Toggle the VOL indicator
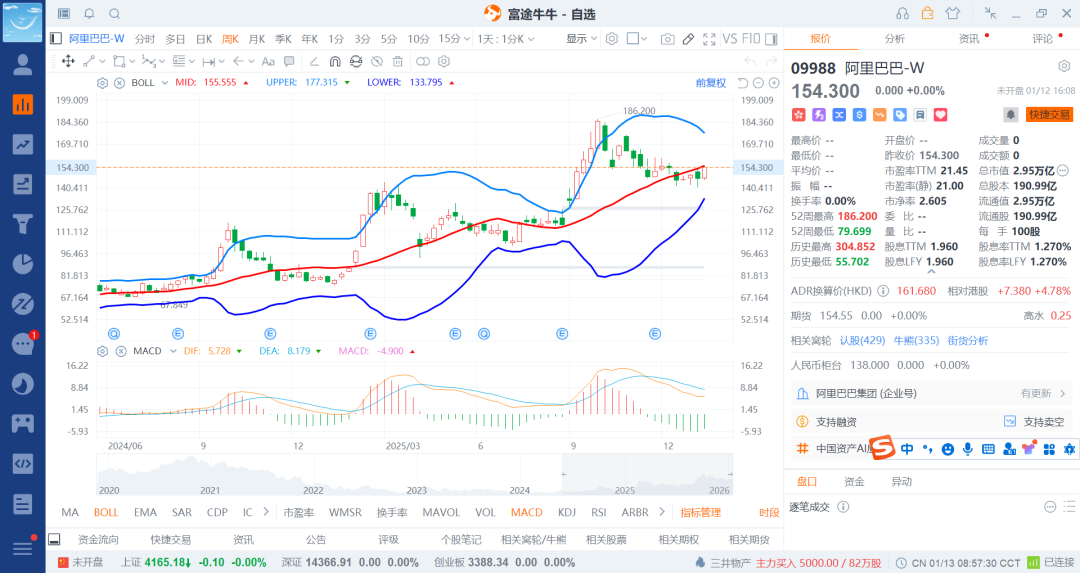The width and height of the screenshot is (1080, 573). point(485,512)
